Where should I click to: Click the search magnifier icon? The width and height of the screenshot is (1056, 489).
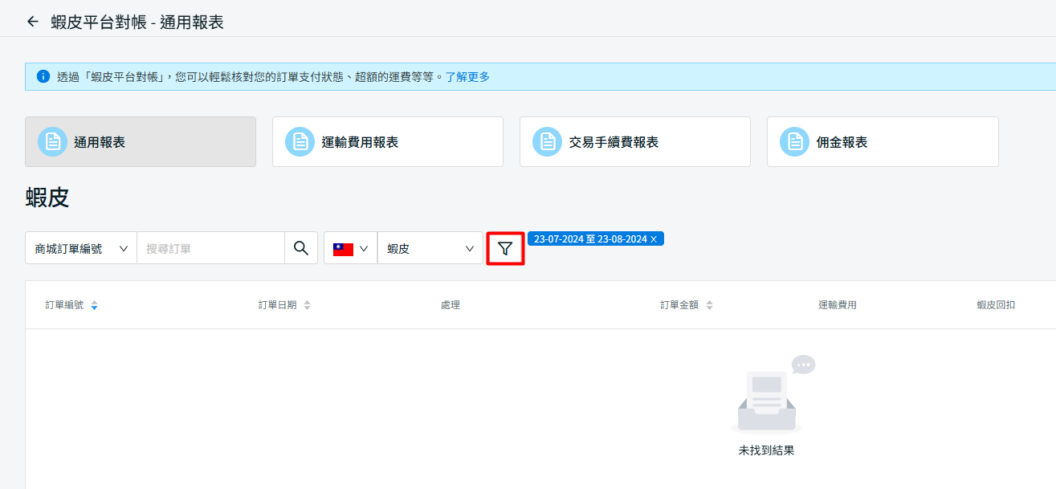pos(299,249)
